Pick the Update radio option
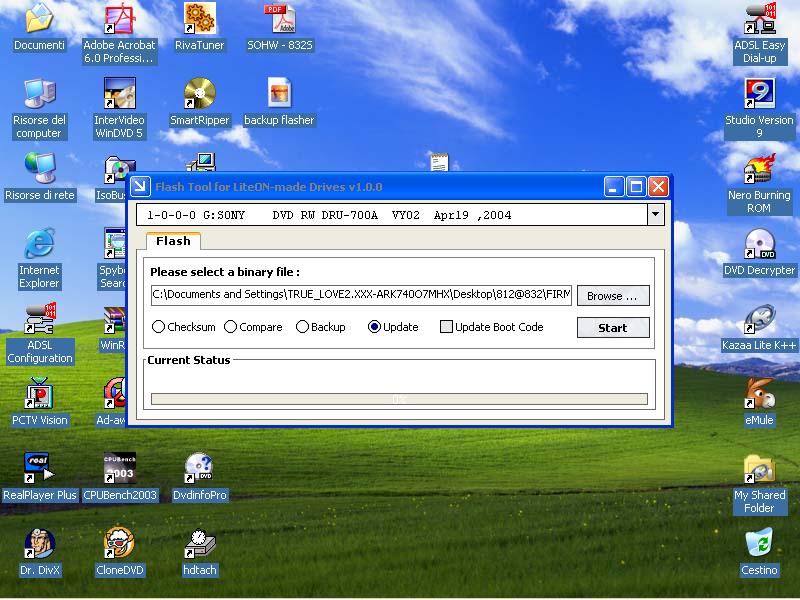Screen dimensions: 800x600 pos(374,327)
